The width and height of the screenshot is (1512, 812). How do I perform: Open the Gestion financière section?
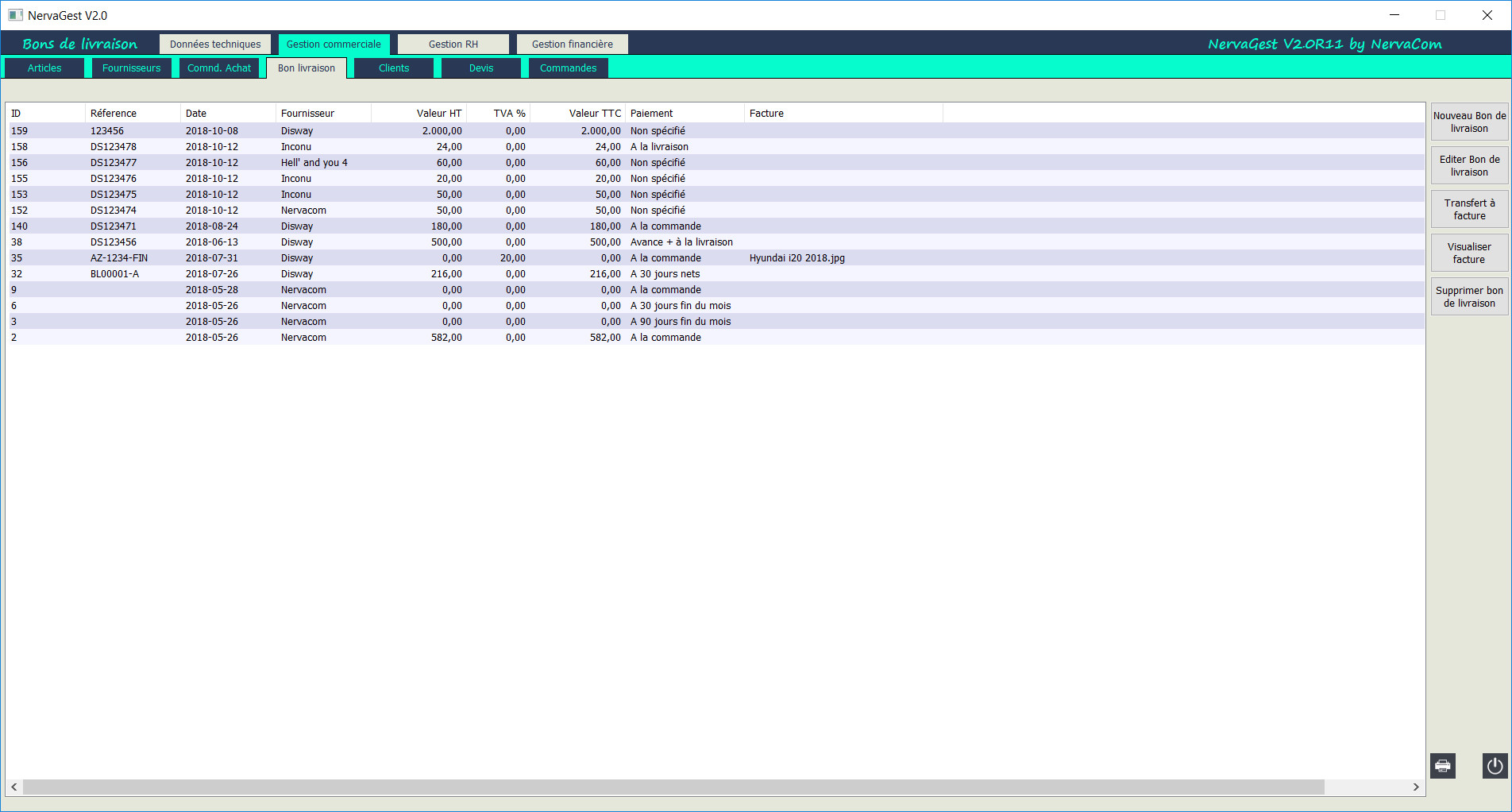tap(572, 44)
